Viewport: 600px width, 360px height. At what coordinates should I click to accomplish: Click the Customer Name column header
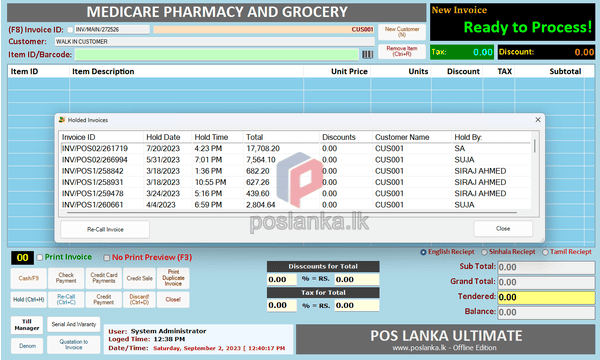(412, 137)
